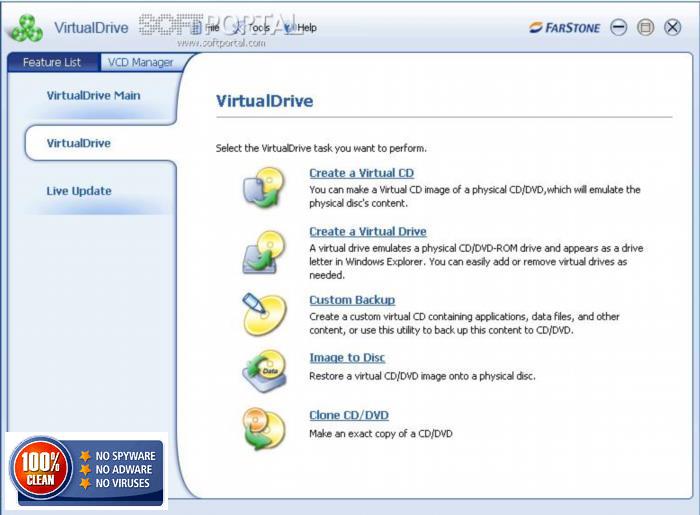The width and height of the screenshot is (700, 515).
Task: Open the Create a Virtual CD link
Action: coord(362,173)
